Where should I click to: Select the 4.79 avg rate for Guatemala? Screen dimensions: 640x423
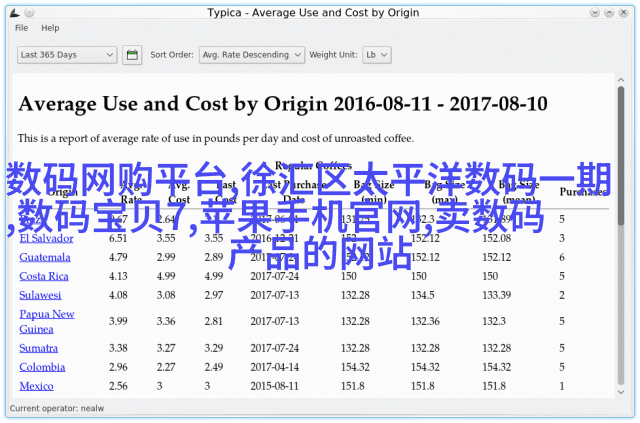pos(118,258)
